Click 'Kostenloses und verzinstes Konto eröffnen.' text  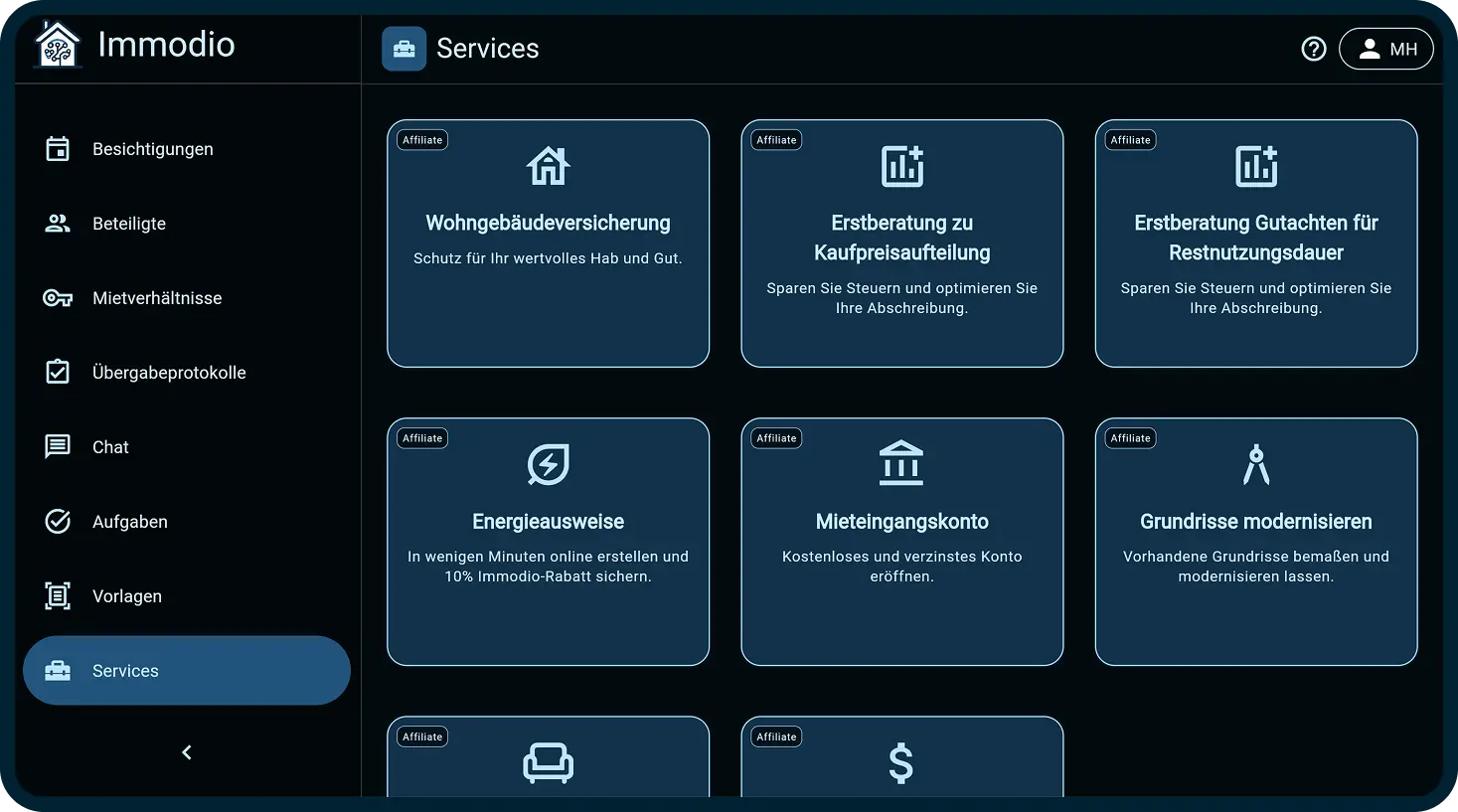[902, 567]
